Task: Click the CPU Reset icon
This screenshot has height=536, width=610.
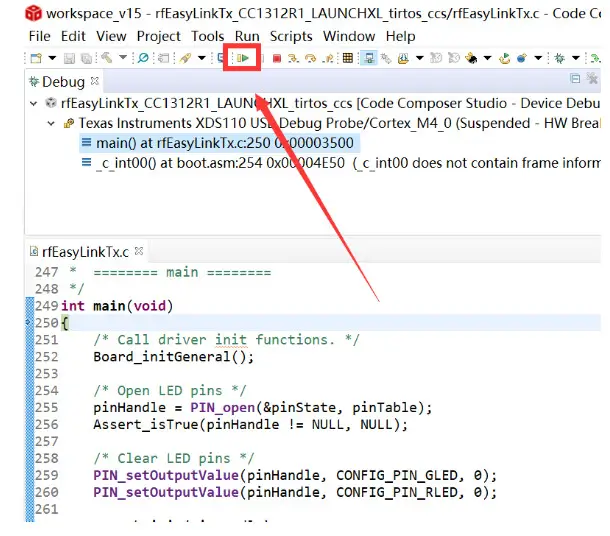Action: [472, 59]
